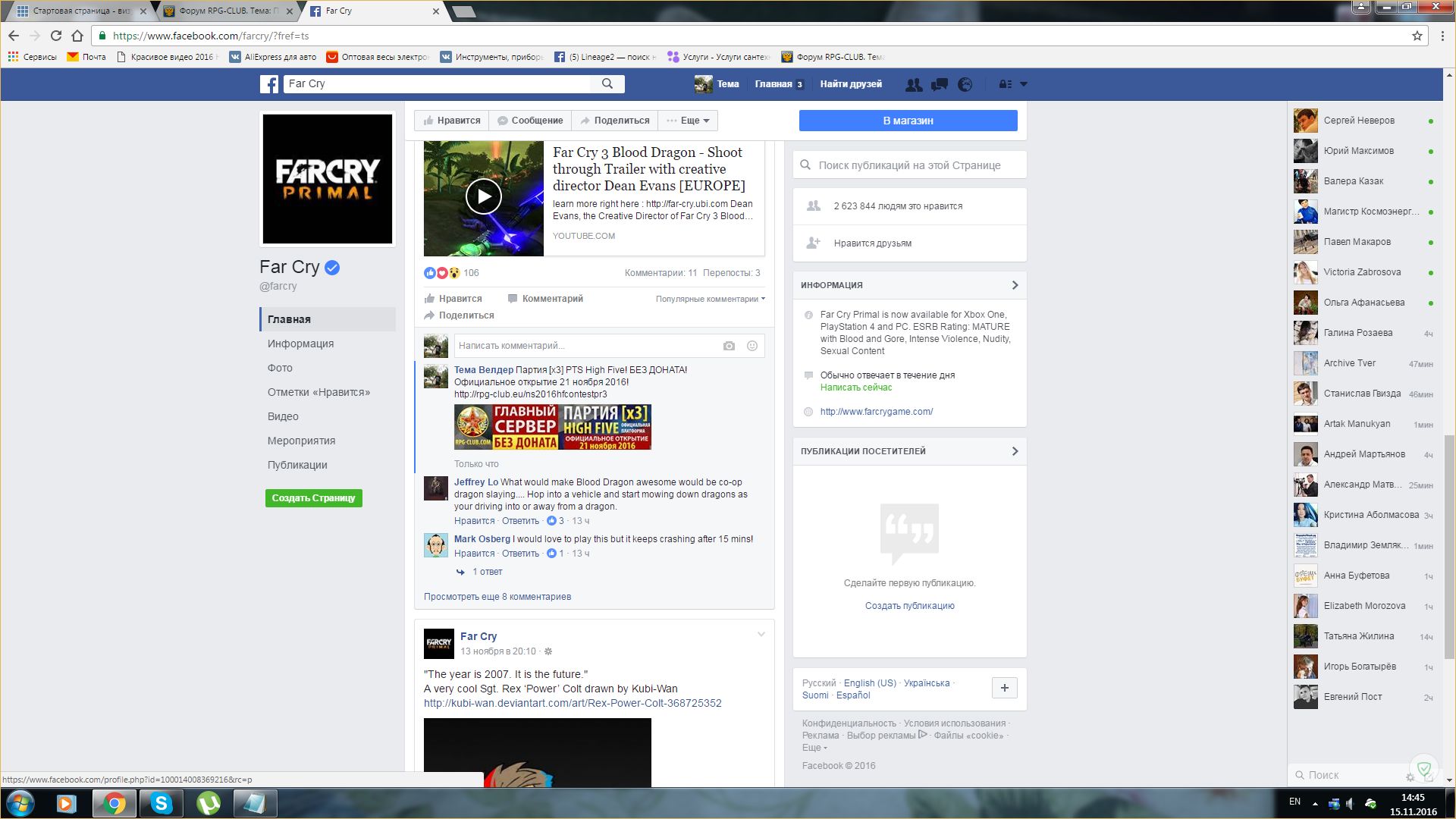Click the search magnifier button
1456x819 pixels.
pyautogui.click(x=607, y=83)
